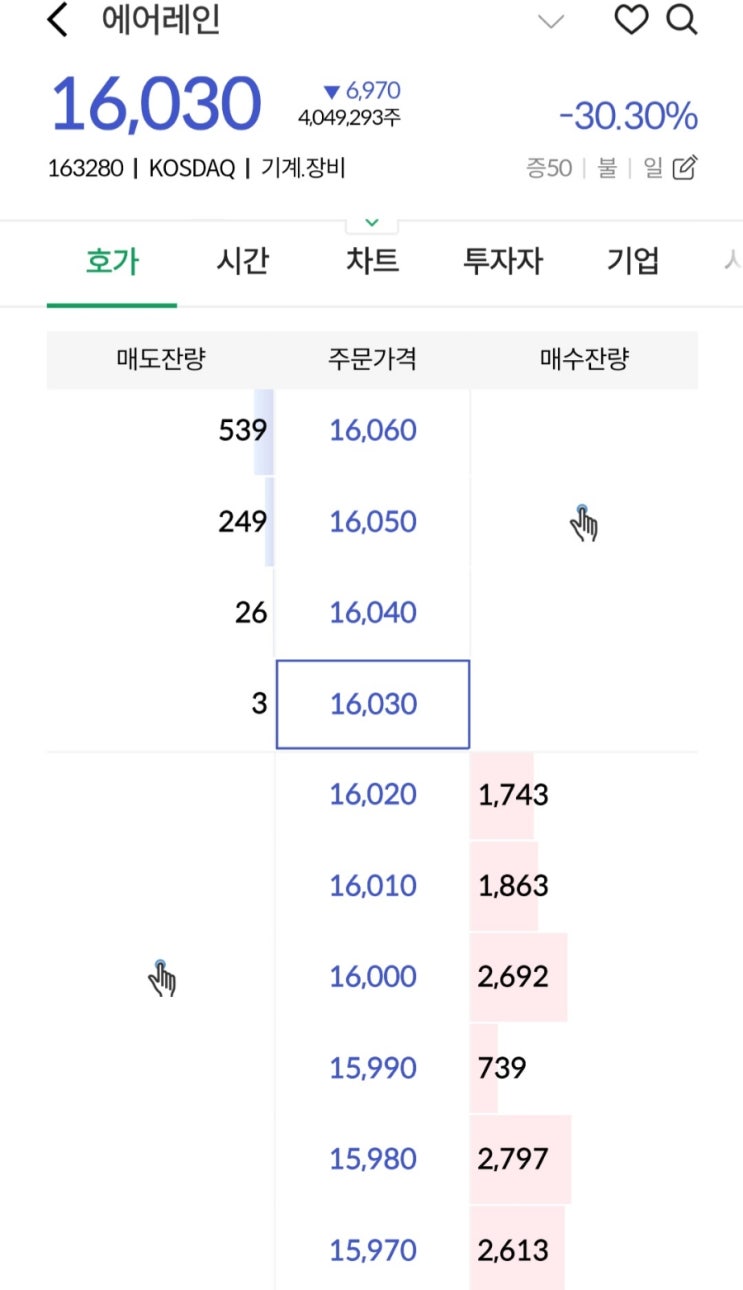Select the 호가 tab
This screenshot has height=1290, width=743.
[x=112, y=262]
